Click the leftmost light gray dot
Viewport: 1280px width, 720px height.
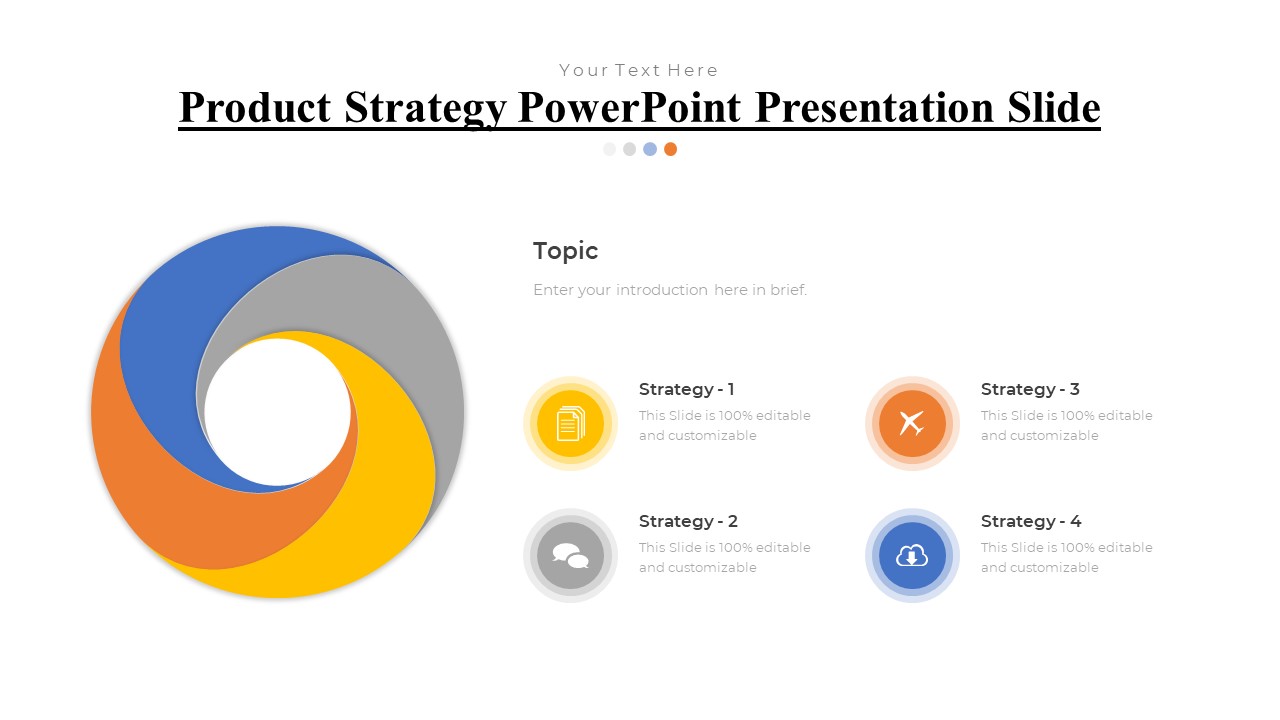609,149
